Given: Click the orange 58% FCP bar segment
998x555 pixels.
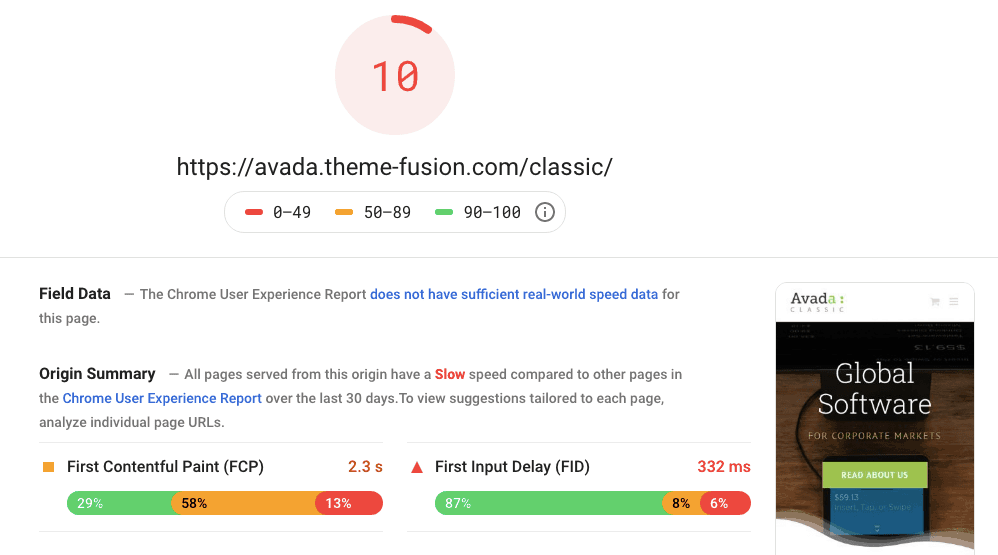Looking at the screenshot, I should pos(244,503).
